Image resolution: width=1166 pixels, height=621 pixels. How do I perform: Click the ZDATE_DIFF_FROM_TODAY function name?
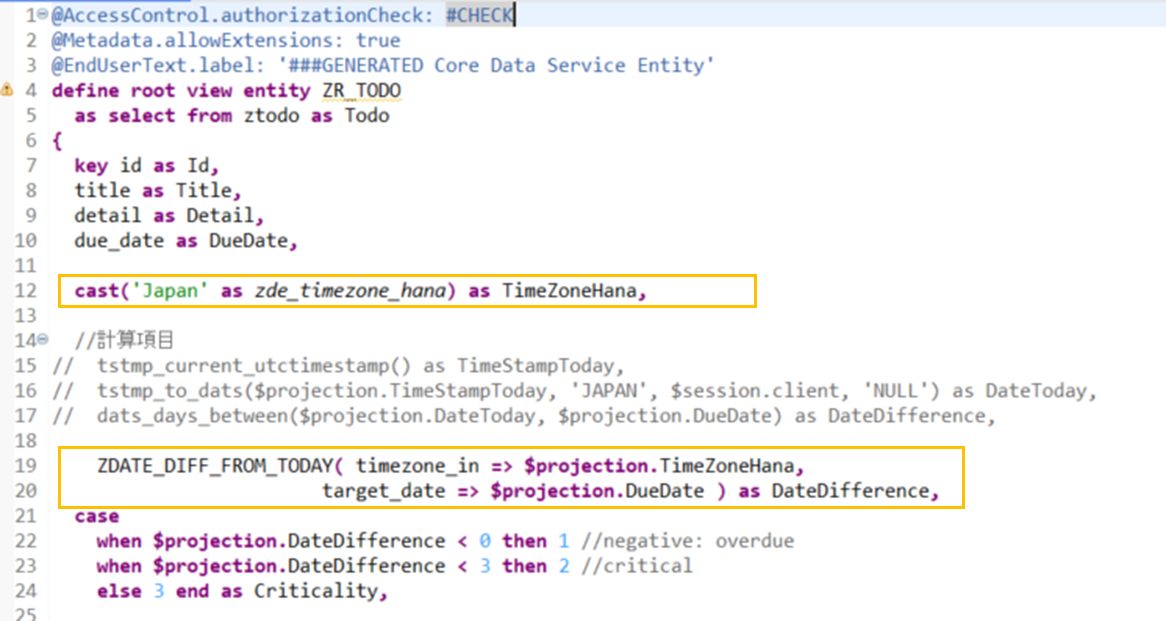click(x=214, y=466)
